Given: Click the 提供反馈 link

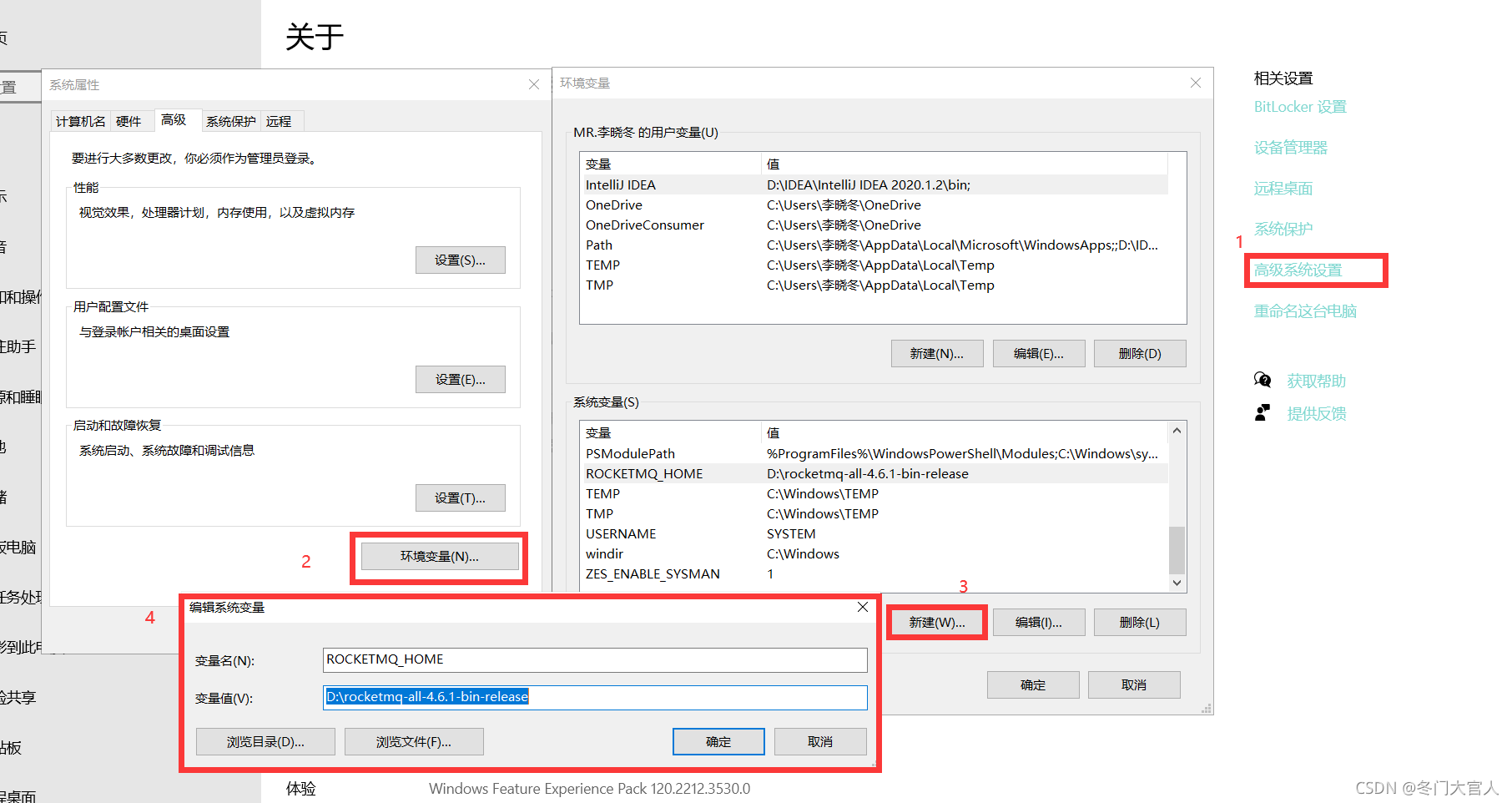Looking at the screenshot, I should pos(1317,414).
